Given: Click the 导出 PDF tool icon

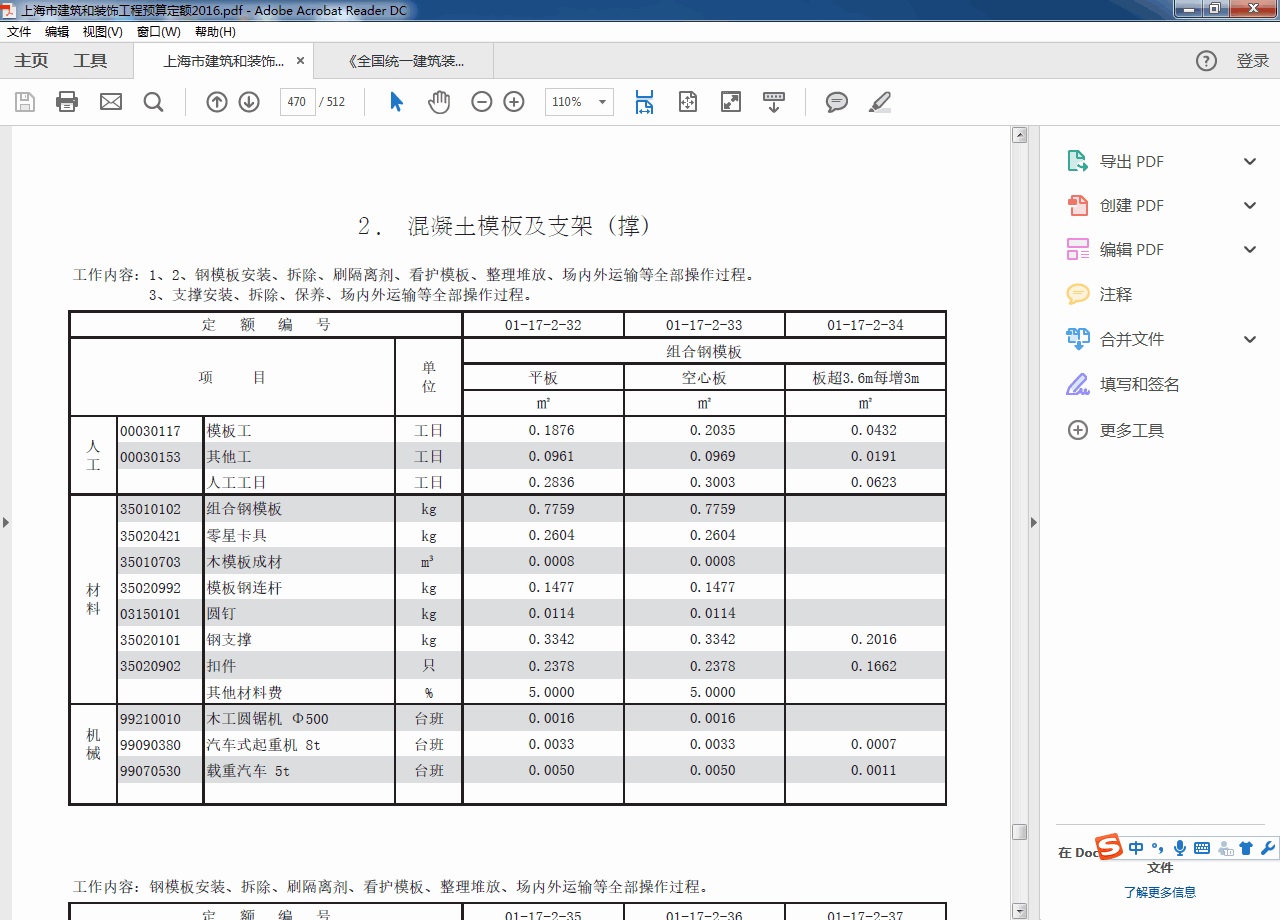Looking at the screenshot, I should tap(1077, 161).
